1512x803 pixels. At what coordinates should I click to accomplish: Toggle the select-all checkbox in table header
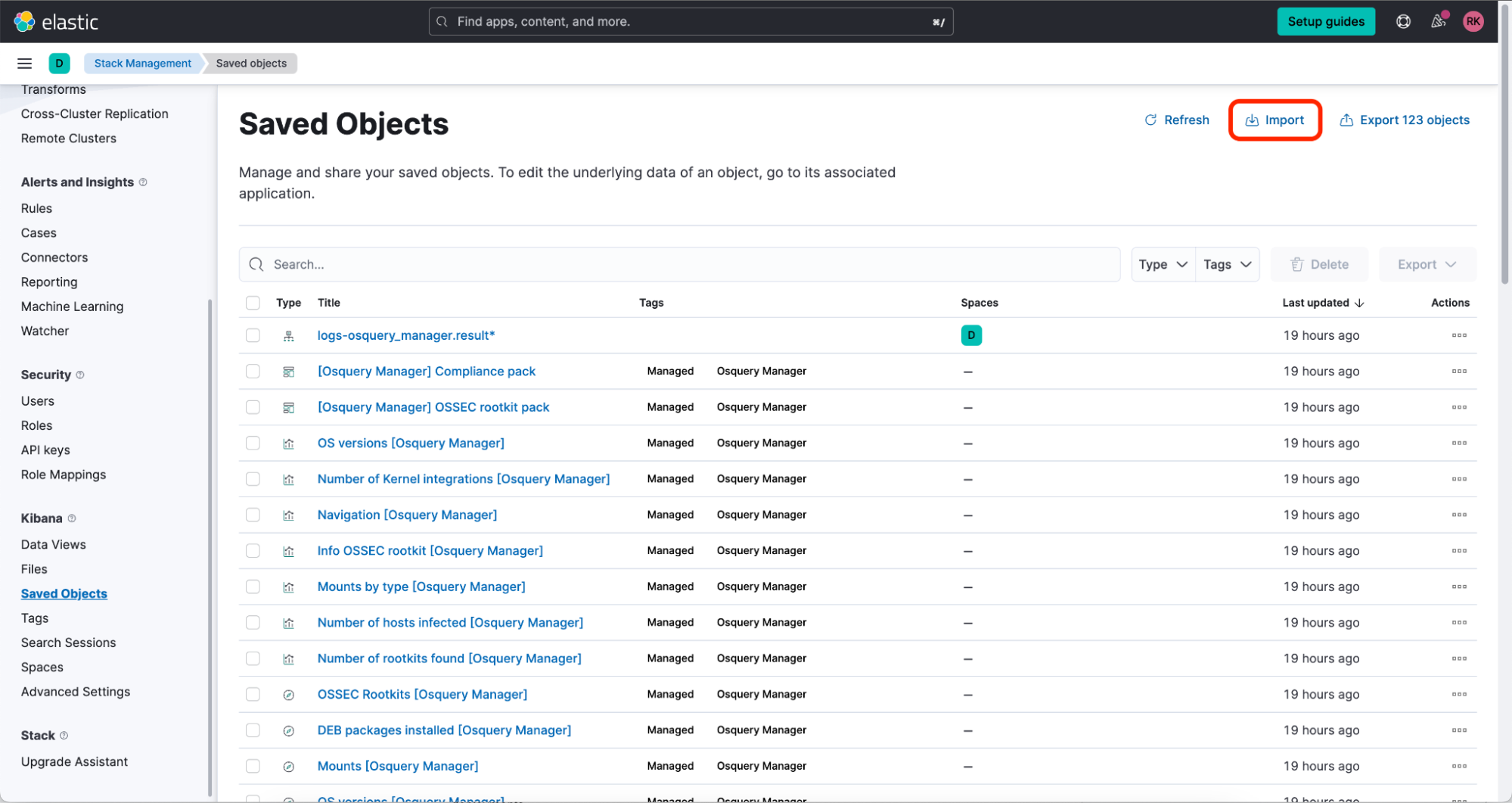[253, 303]
